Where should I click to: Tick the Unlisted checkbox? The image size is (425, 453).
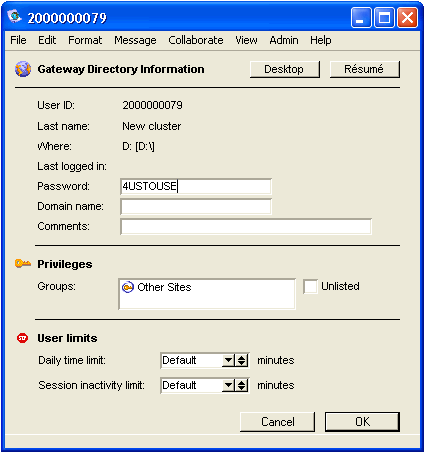pyautogui.click(x=310, y=286)
